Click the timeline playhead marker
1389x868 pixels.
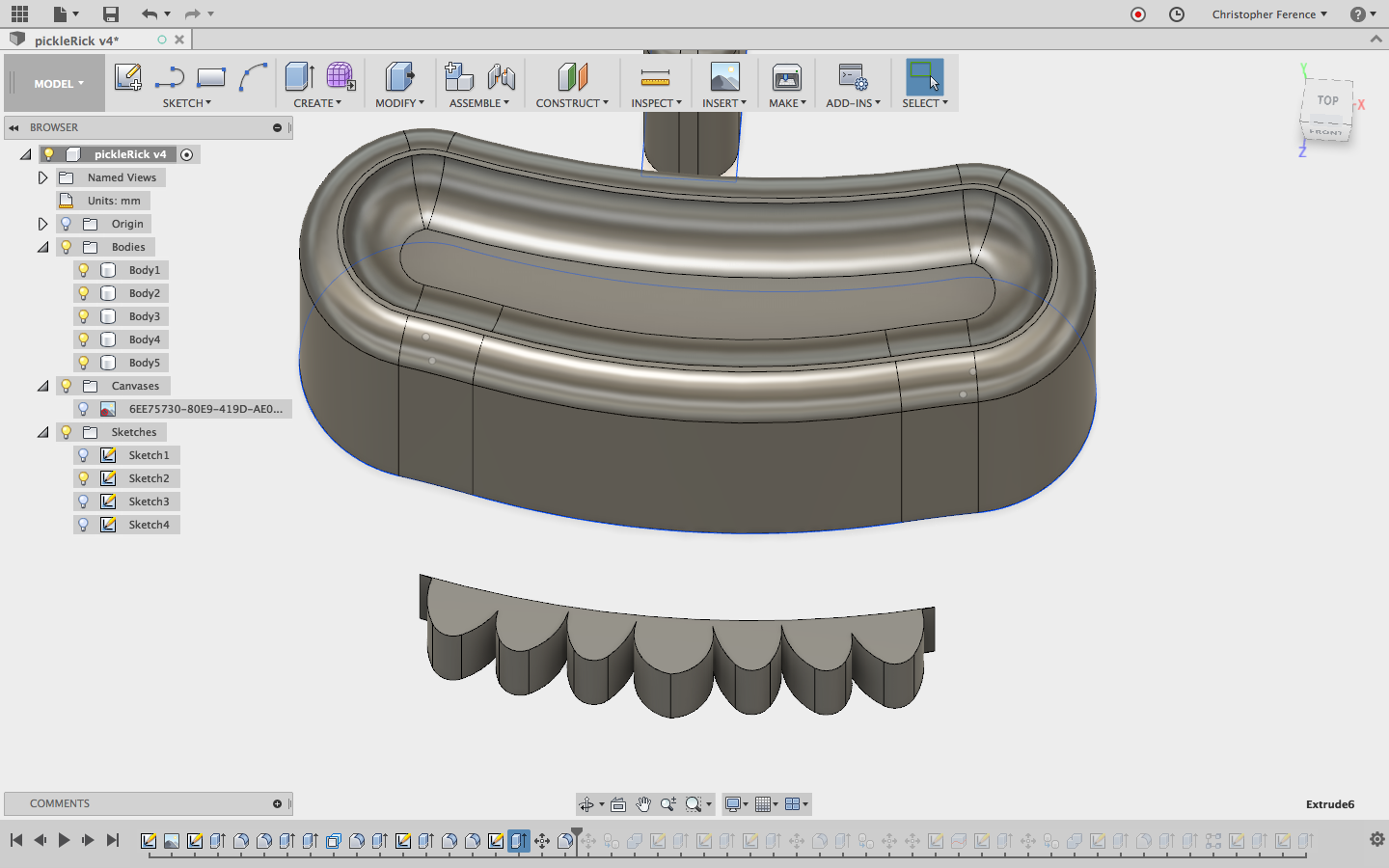[577, 832]
